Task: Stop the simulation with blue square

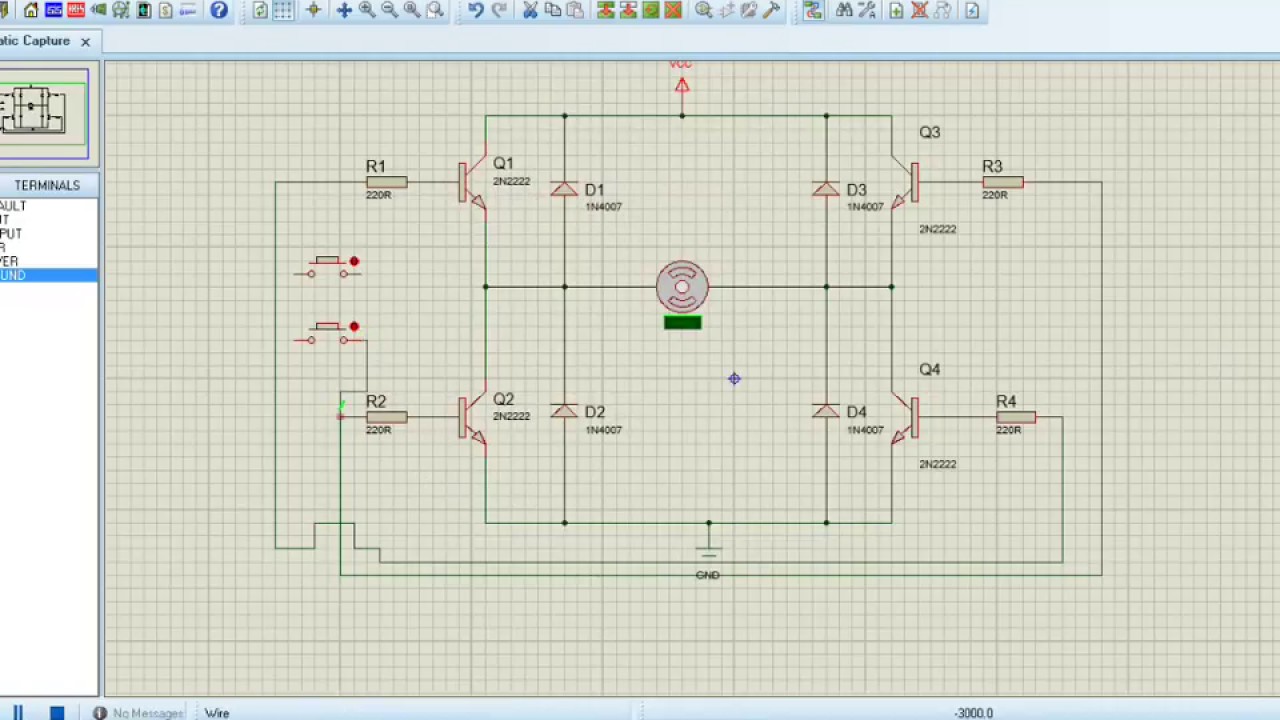Action: click(x=57, y=712)
